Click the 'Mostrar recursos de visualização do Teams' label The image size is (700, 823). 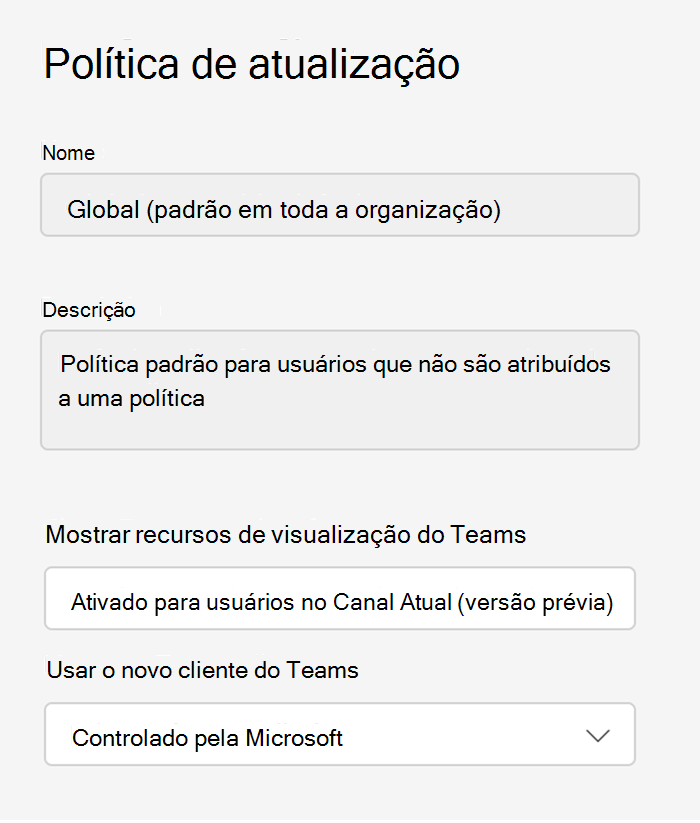coord(286,534)
